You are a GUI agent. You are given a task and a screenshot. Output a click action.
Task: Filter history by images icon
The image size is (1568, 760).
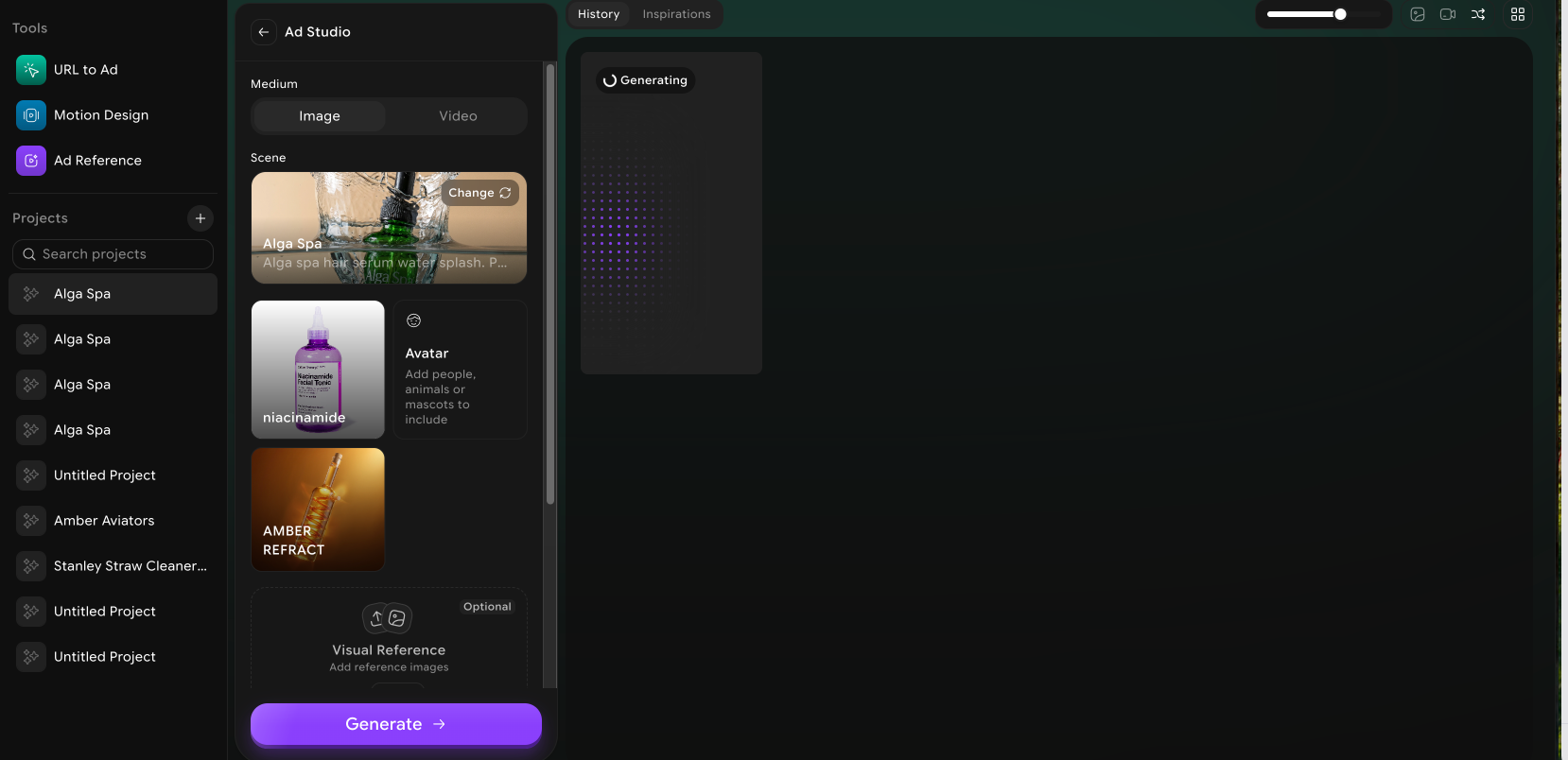(x=1418, y=14)
